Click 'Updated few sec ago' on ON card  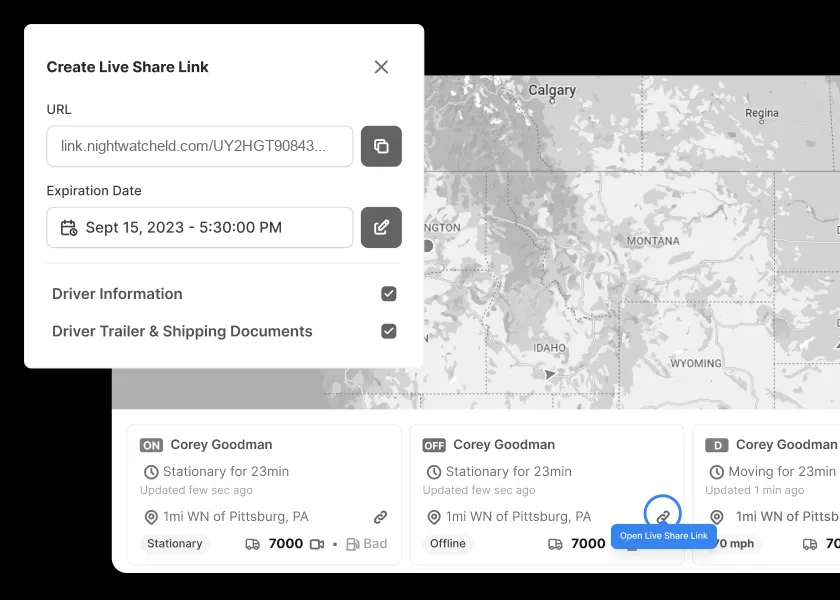[196, 490]
